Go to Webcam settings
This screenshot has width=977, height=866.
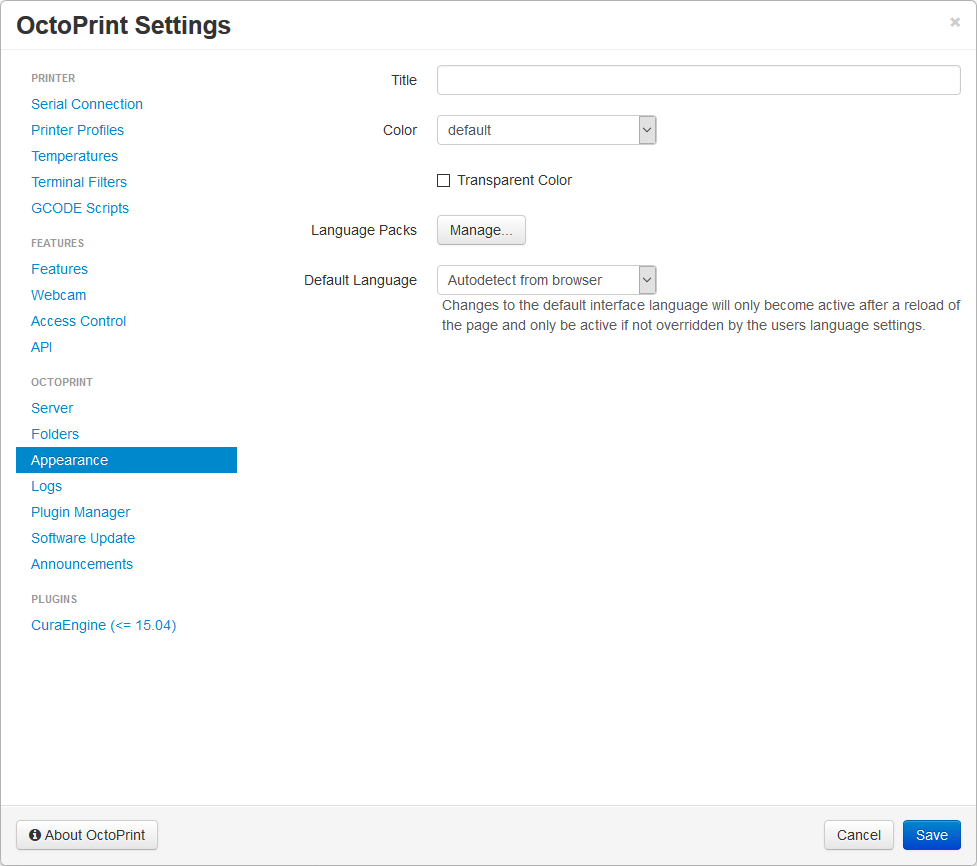[x=59, y=295]
